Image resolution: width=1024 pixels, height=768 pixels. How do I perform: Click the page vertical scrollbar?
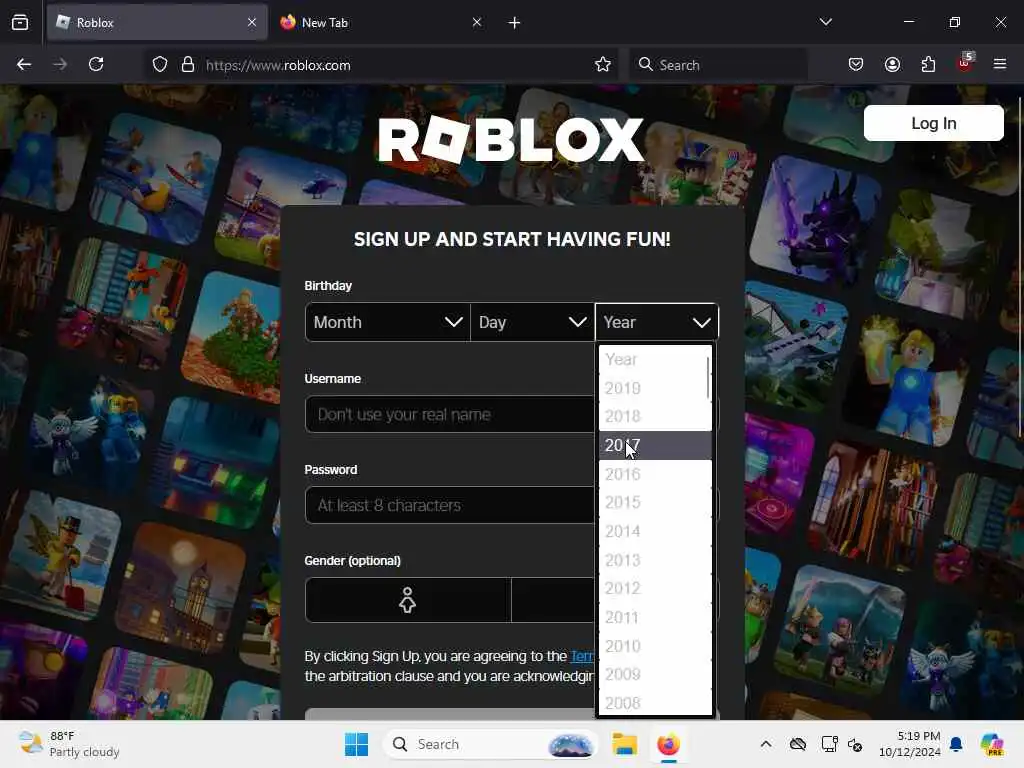coord(1020,268)
